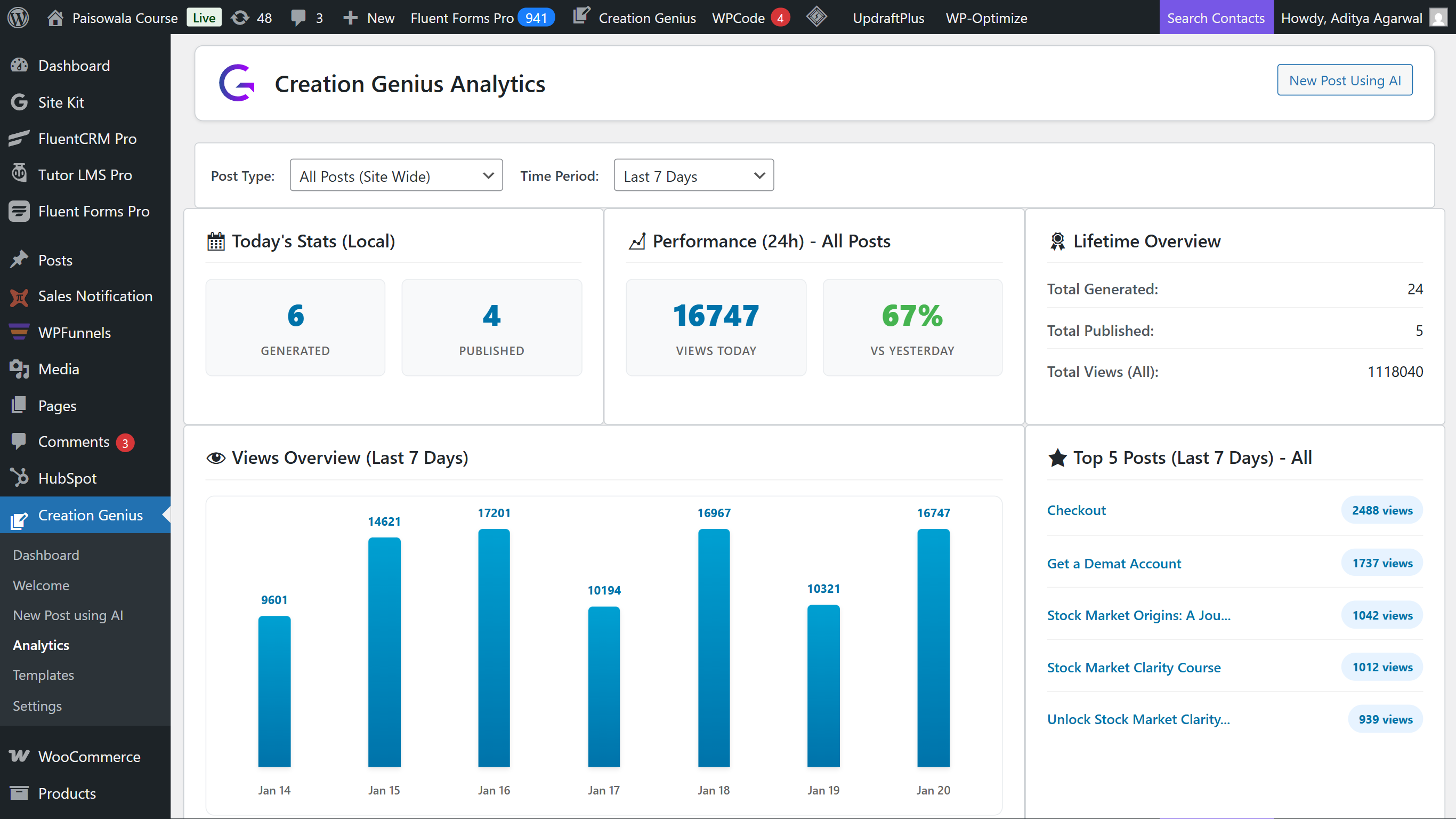The image size is (1456, 819).
Task: Open the Site Kit sidebar item
Action: [x=61, y=102]
